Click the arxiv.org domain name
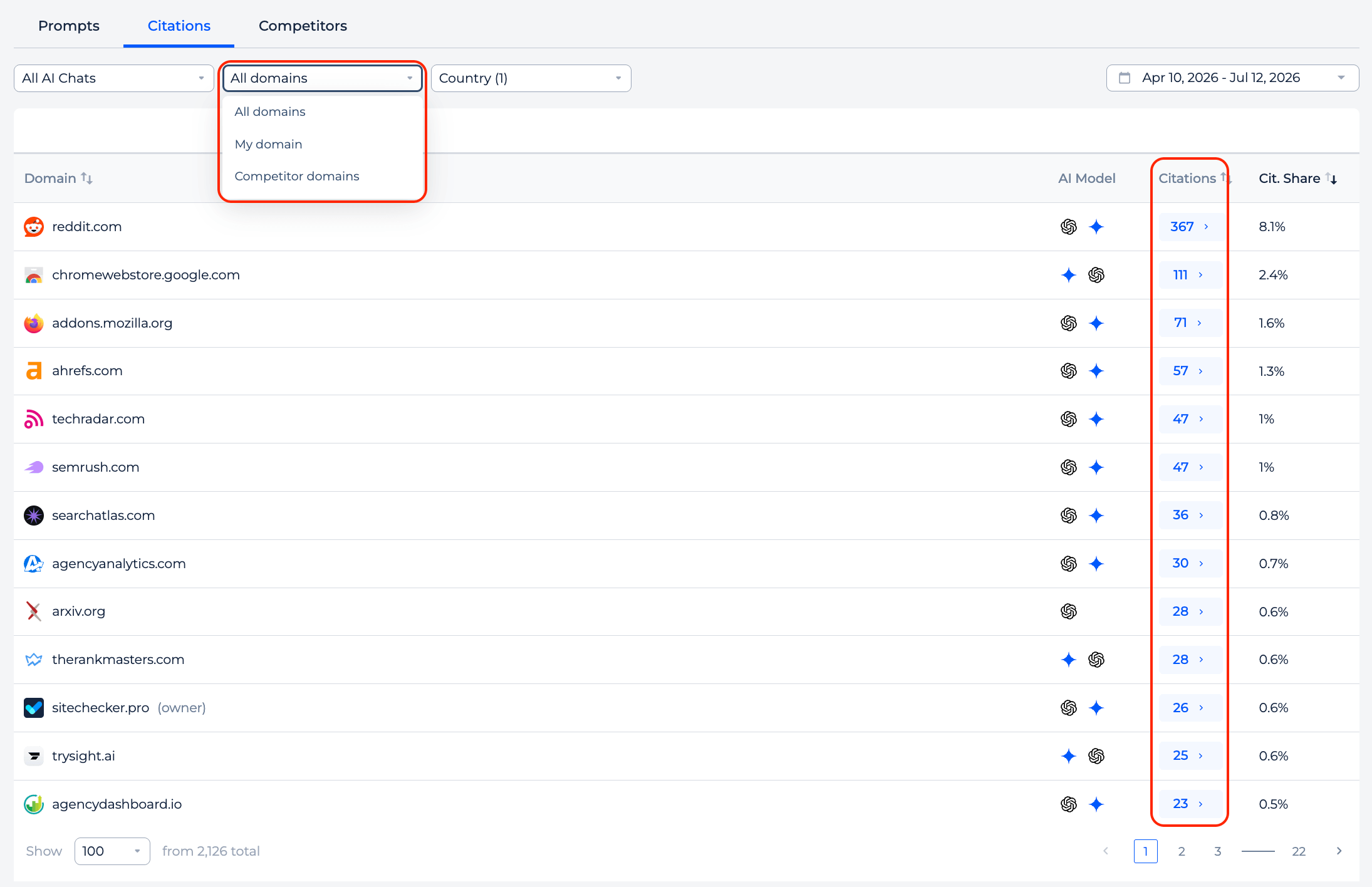This screenshot has height=887, width=1372. coord(79,611)
